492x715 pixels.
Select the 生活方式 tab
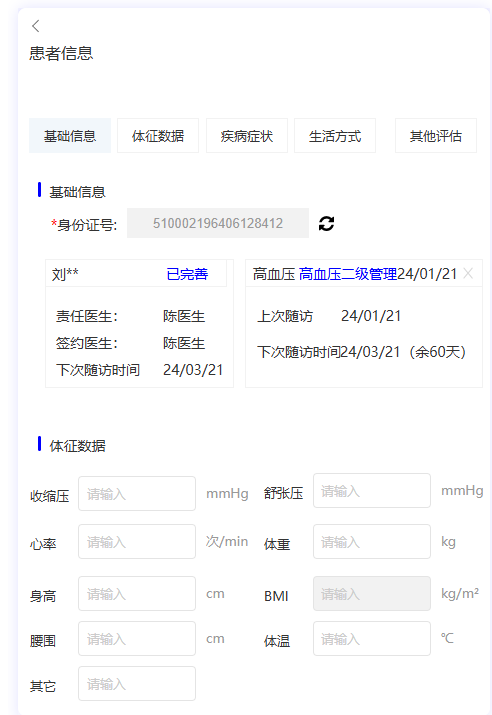[x=335, y=135]
